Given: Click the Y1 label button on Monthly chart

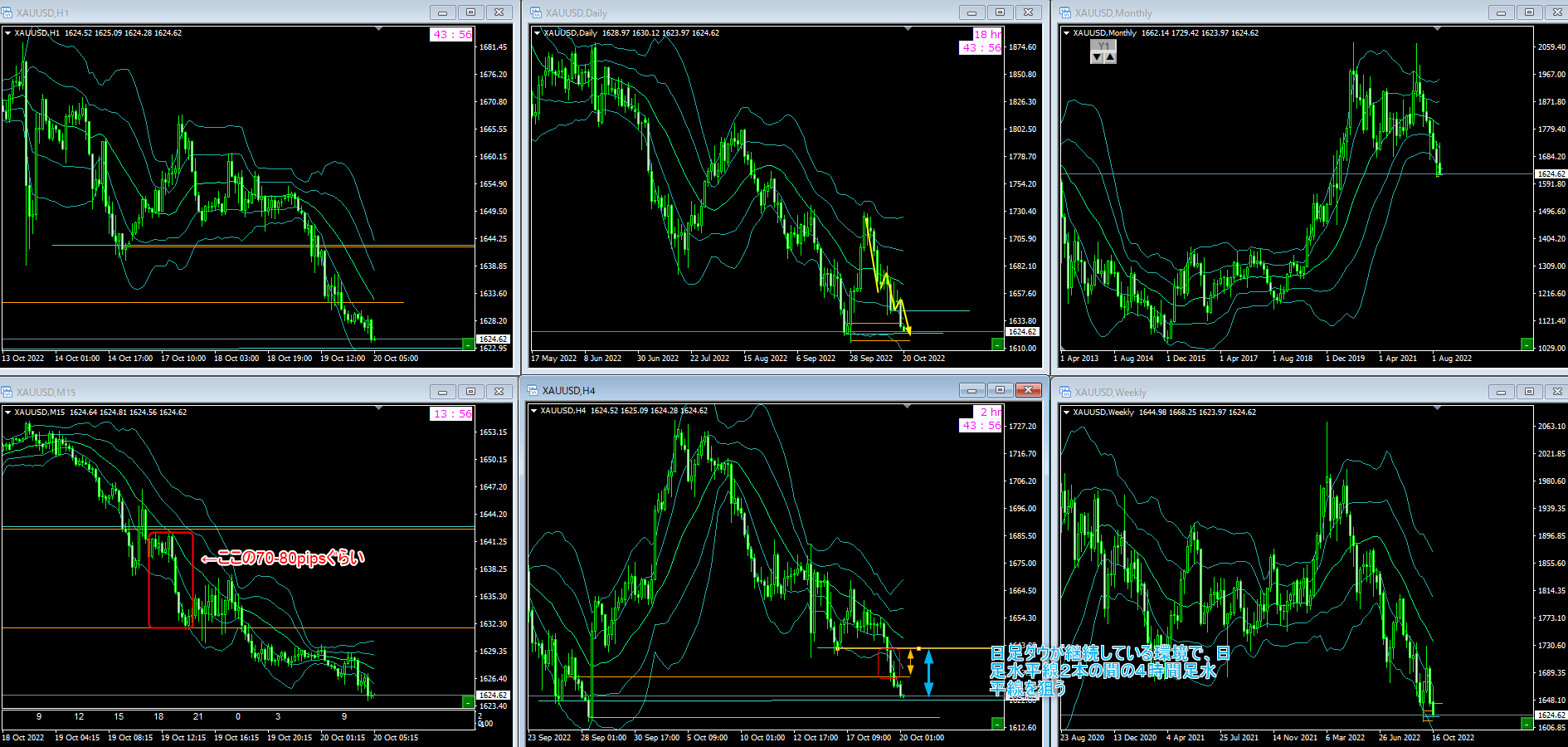Looking at the screenshot, I should [x=1103, y=46].
